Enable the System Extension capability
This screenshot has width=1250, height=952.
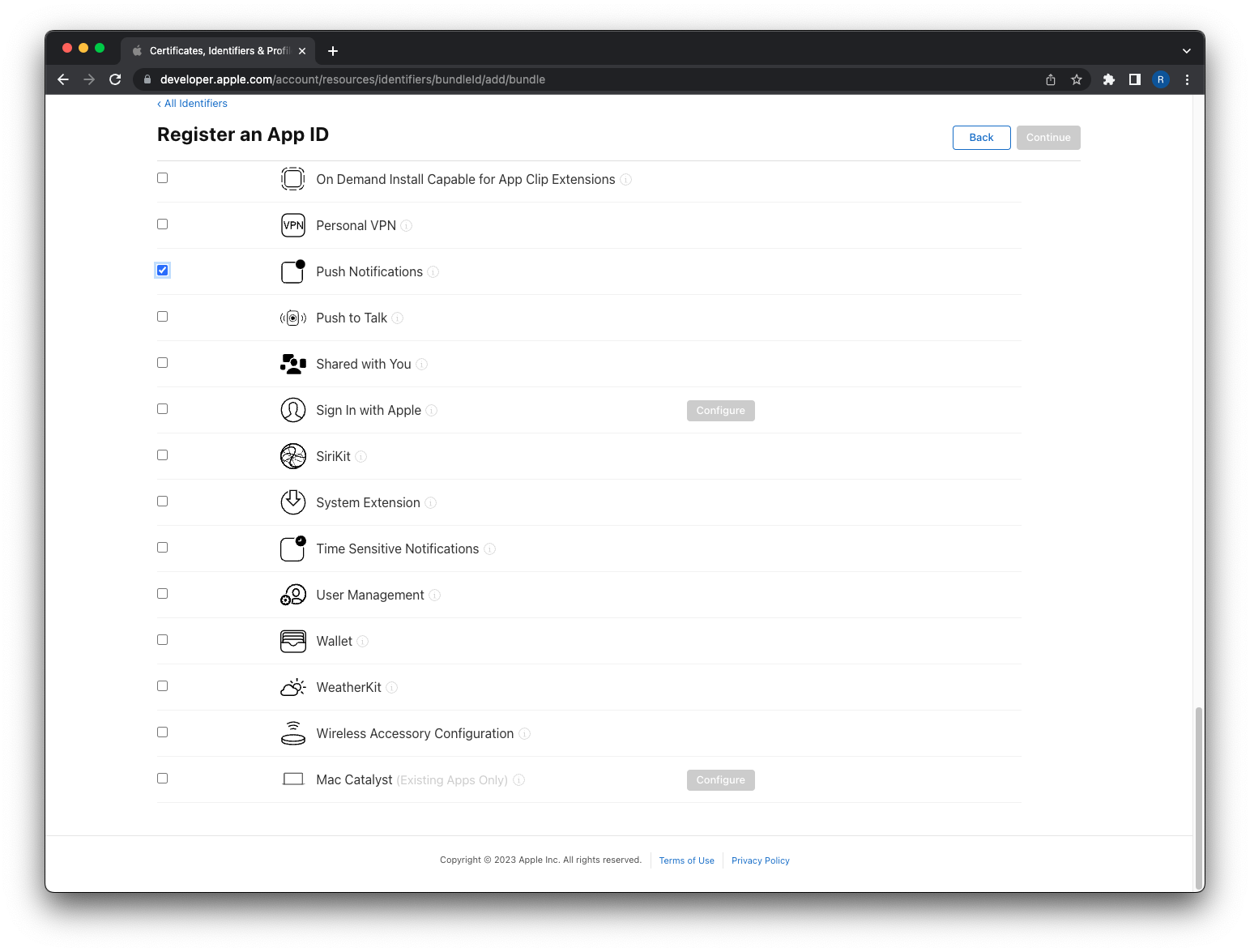tap(162, 501)
